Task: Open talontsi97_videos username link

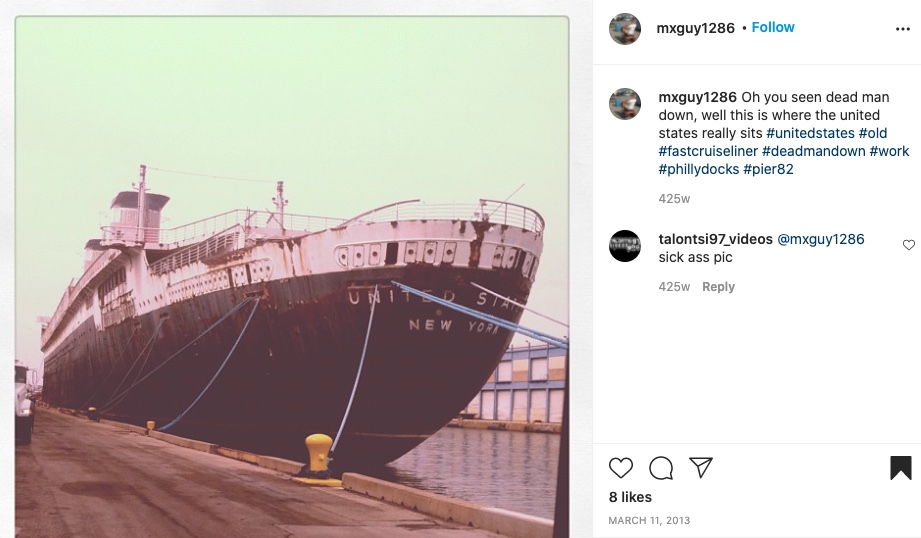Action: tap(715, 240)
